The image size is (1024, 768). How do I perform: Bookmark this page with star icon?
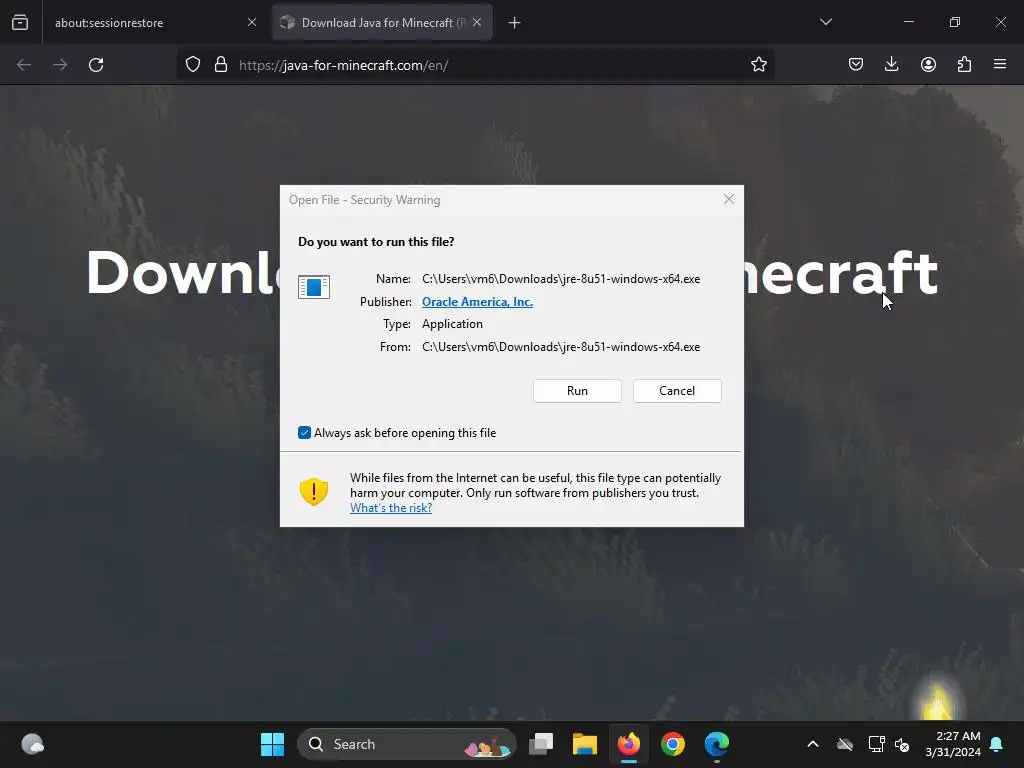tap(759, 65)
